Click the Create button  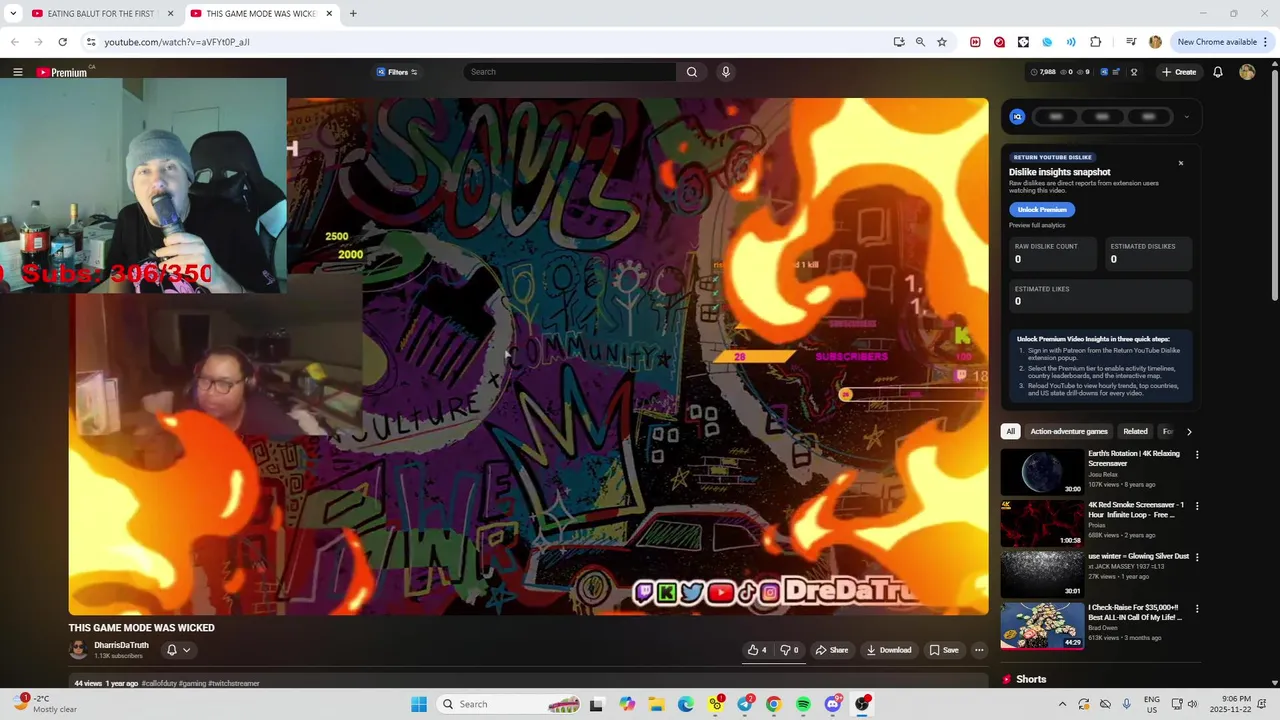click(1179, 72)
